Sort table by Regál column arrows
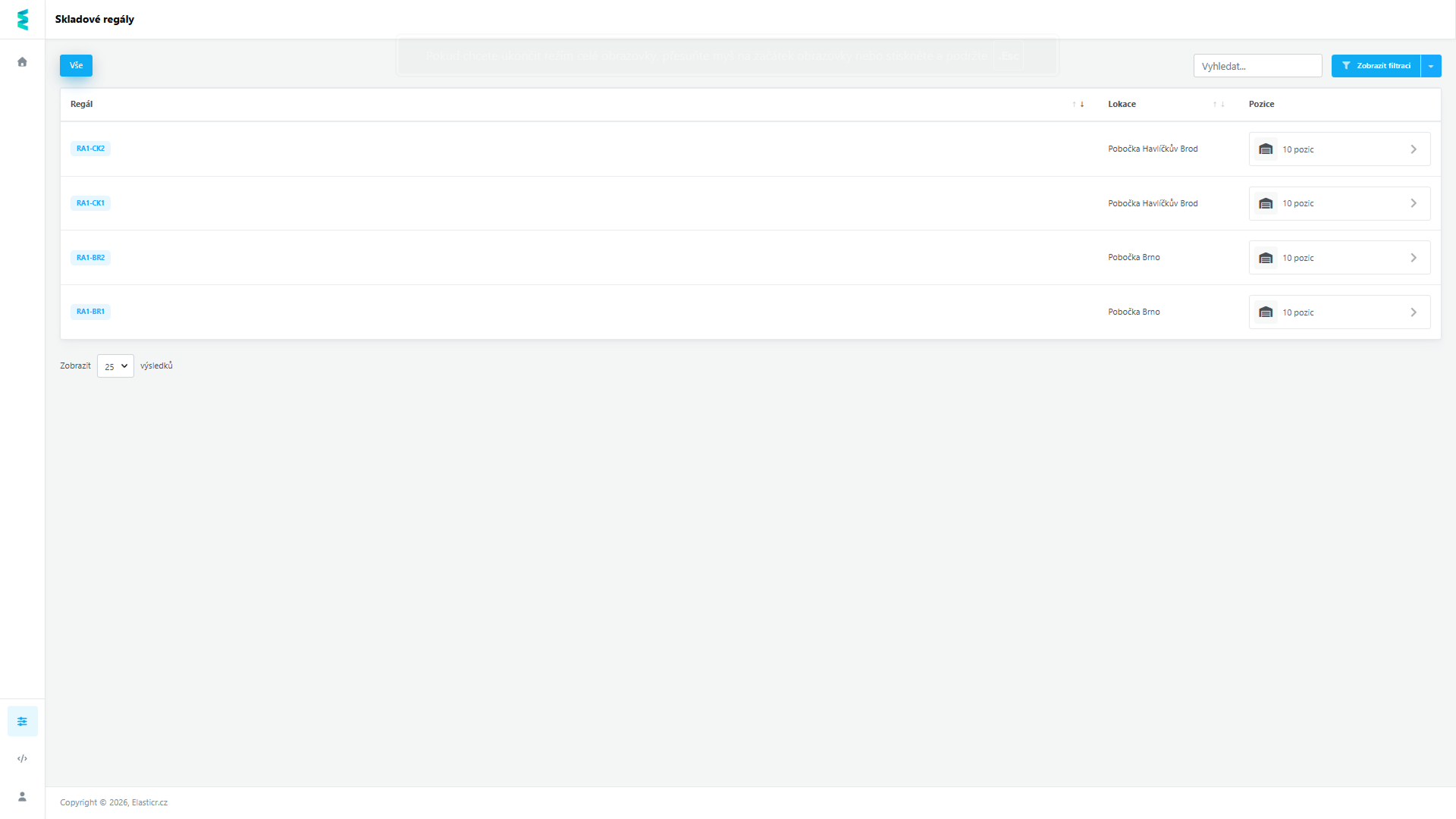Image resolution: width=1456 pixels, height=819 pixels. pyautogui.click(x=1078, y=105)
